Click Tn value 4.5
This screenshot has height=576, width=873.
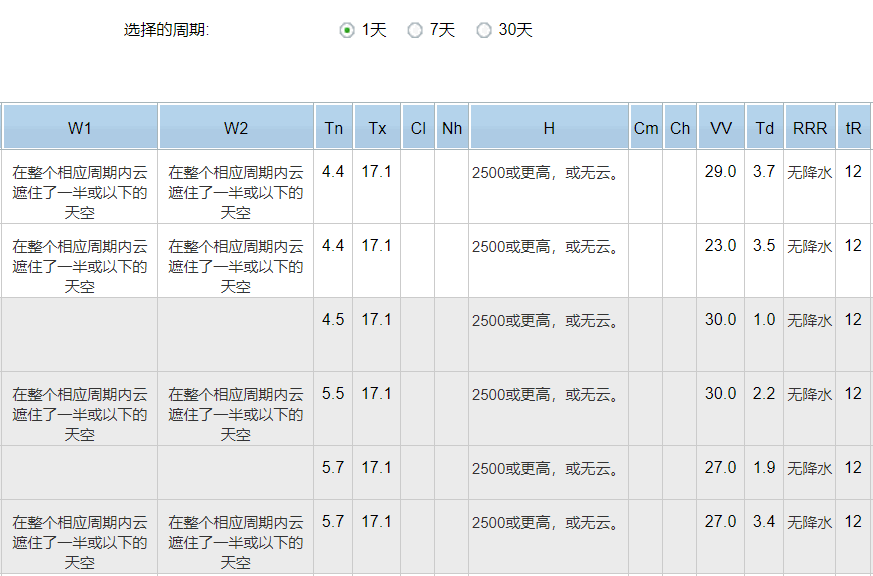click(333, 319)
